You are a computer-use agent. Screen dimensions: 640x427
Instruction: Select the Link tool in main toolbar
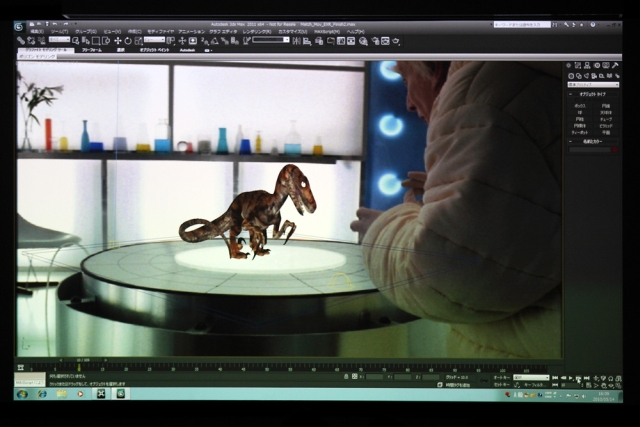pos(20,40)
